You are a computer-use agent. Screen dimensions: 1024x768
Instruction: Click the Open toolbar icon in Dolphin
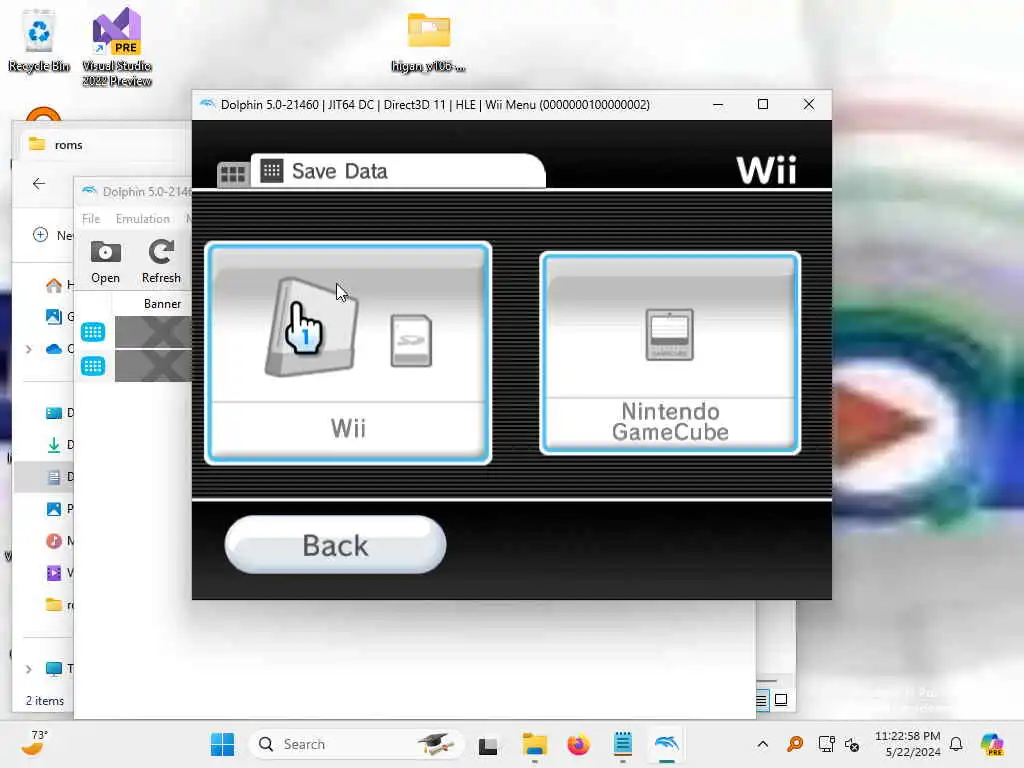pyautogui.click(x=105, y=262)
